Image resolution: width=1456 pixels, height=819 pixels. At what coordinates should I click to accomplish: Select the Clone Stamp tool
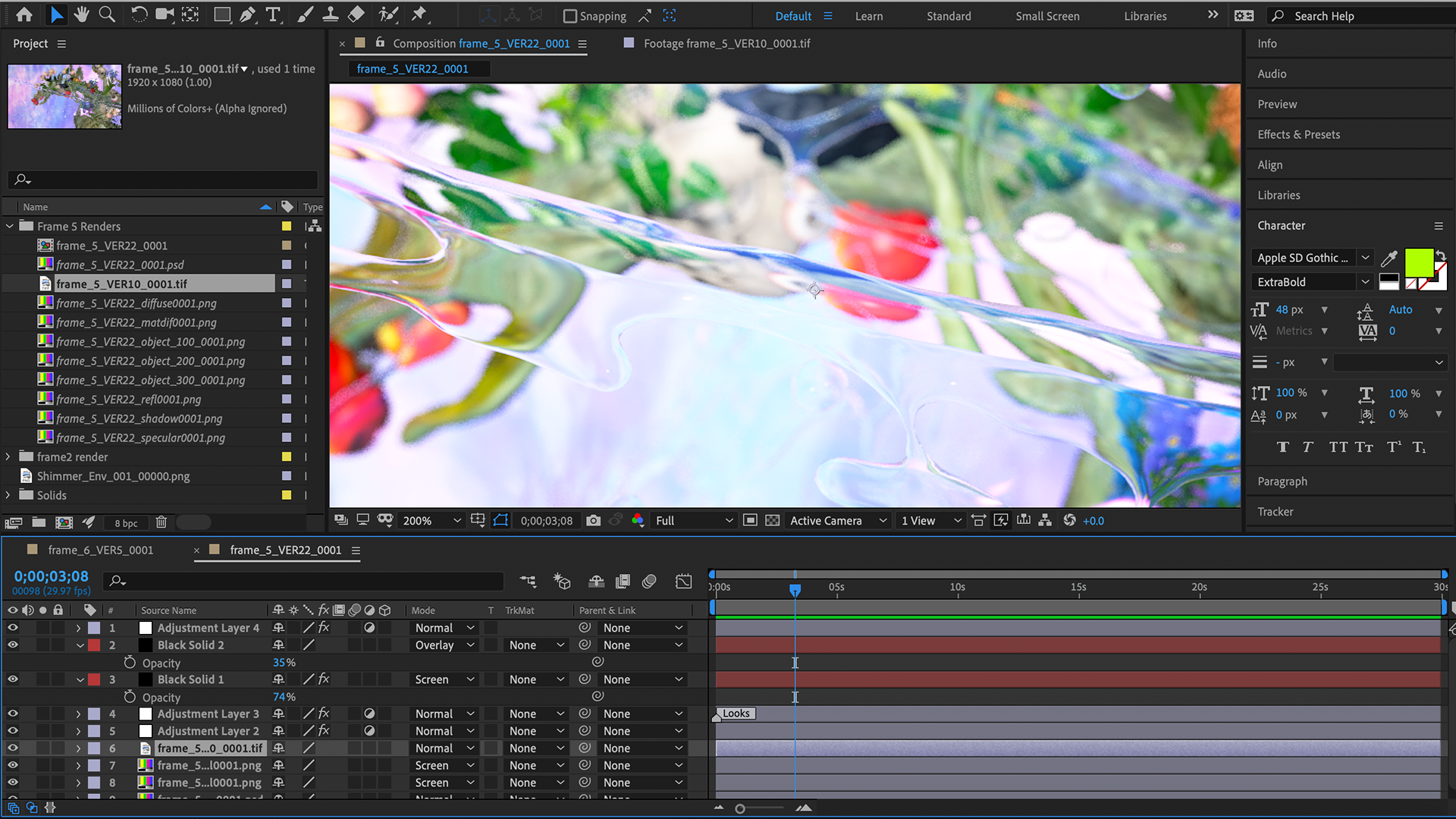tap(331, 14)
